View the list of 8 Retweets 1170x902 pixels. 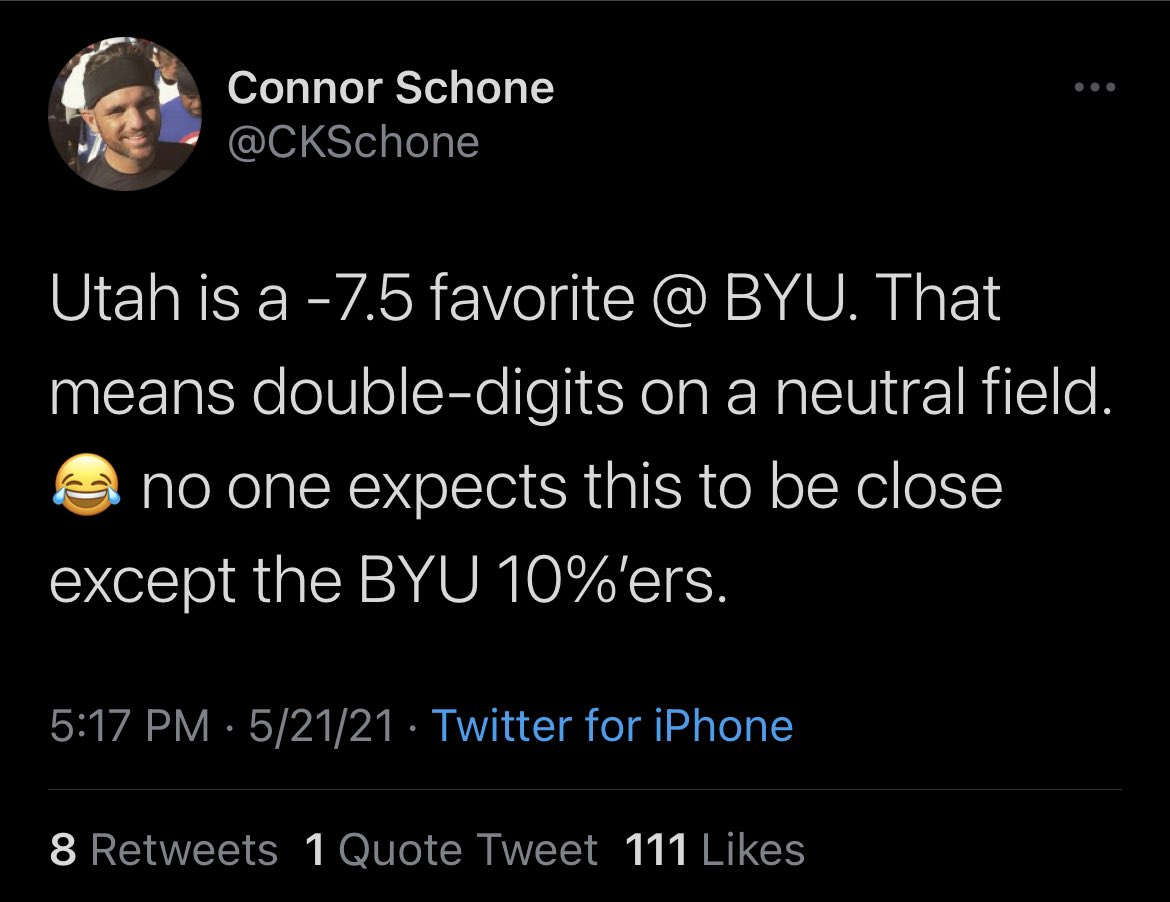pos(163,850)
